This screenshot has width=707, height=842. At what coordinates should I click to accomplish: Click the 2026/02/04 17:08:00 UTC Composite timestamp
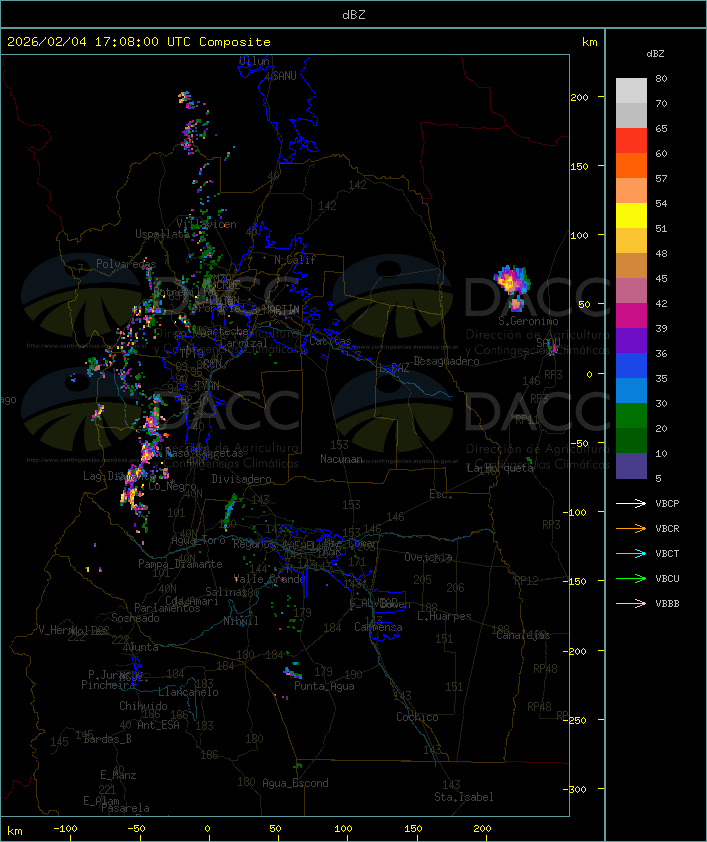(x=139, y=42)
